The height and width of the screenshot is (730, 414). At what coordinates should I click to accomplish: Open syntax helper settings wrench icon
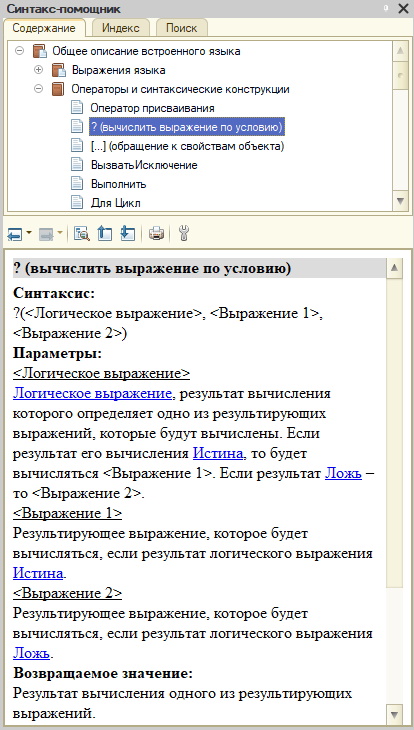coord(183,233)
